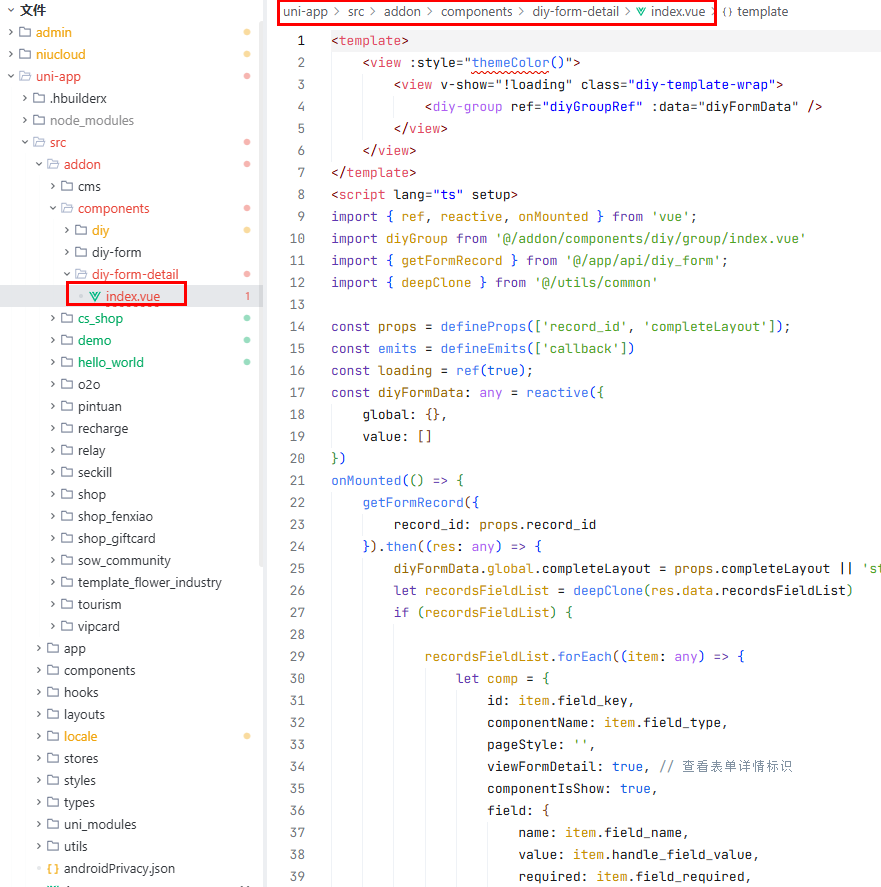Click the folder icon next to admin

click(25, 32)
